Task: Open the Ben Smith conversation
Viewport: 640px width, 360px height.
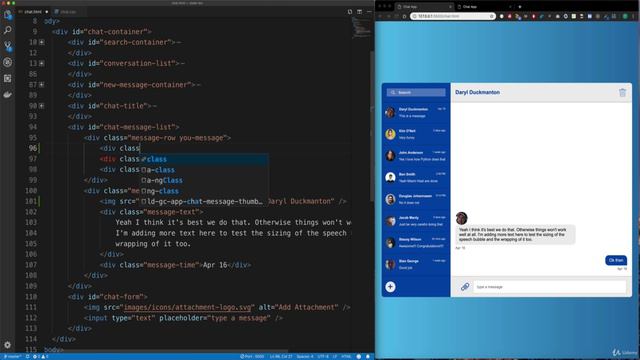Action: click(416, 178)
